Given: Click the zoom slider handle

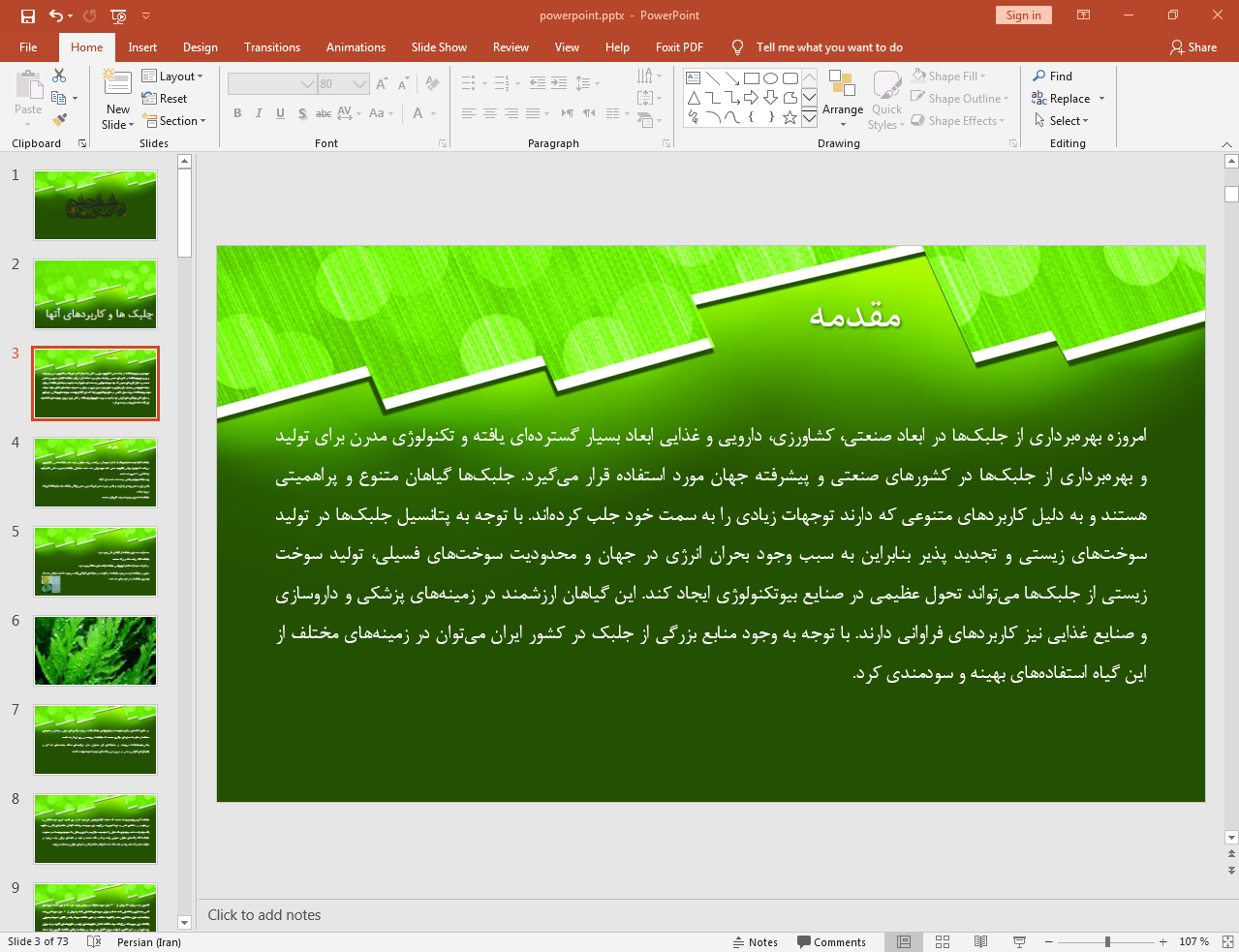Looking at the screenshot, I should point(1107,941).
